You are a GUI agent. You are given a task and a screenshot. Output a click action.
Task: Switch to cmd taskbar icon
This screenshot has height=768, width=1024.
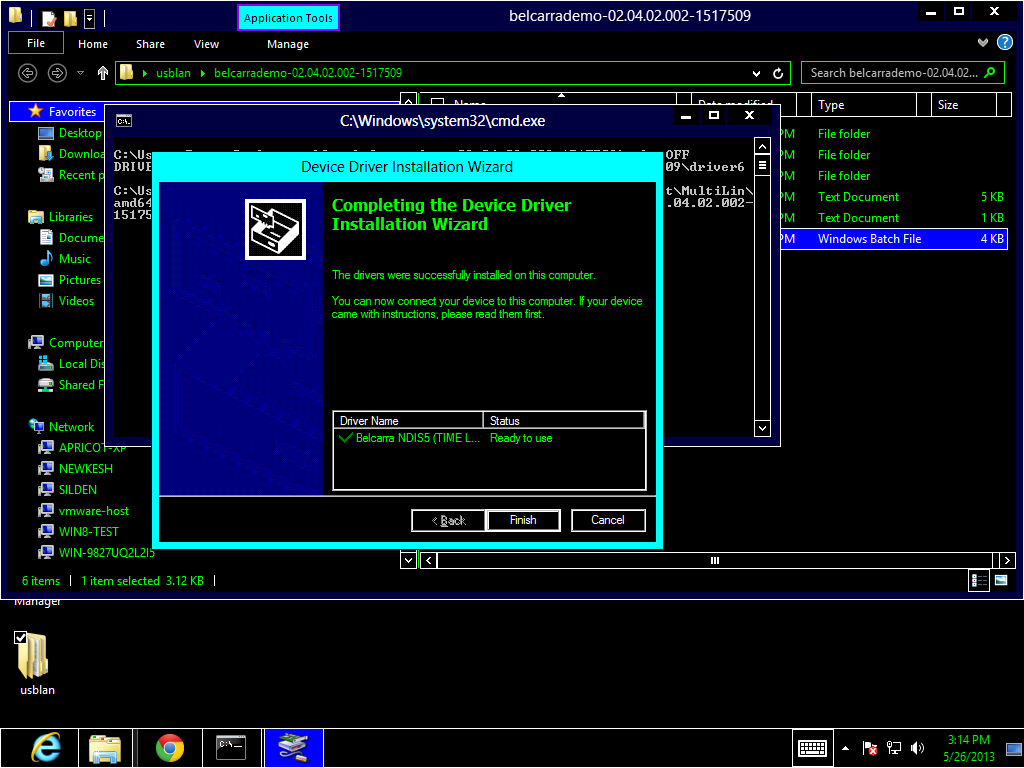pyautogui.click(x=231, y=748)
